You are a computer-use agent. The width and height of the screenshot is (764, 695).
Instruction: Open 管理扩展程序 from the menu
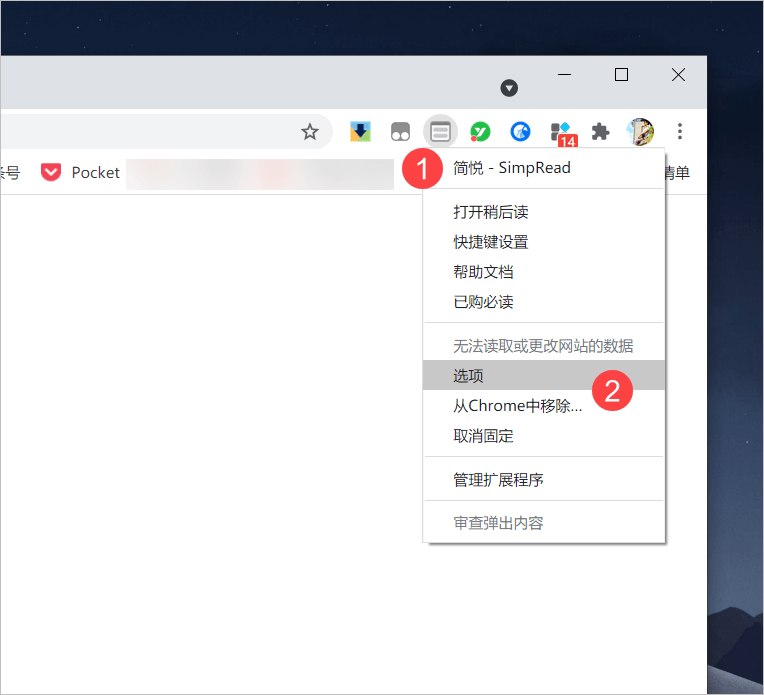[x=544, y=480]
